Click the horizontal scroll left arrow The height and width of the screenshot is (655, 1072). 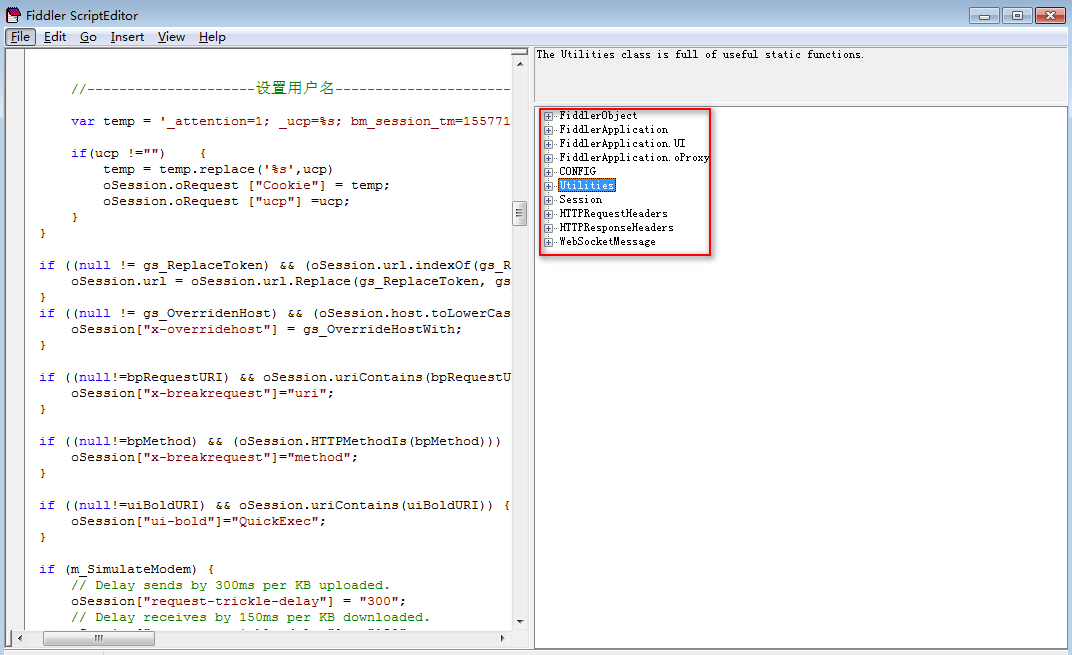pyautogui.click(x=20, y=638)
